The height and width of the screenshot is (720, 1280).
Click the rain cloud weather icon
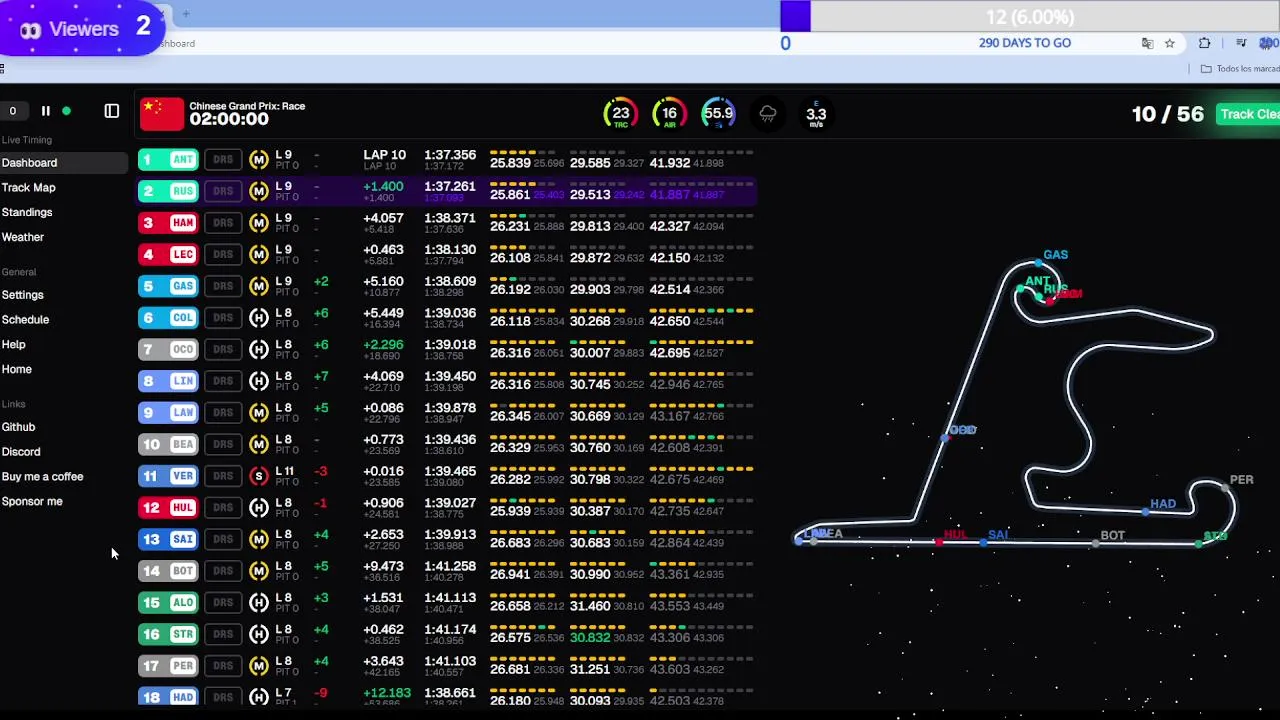coord(767,114)
